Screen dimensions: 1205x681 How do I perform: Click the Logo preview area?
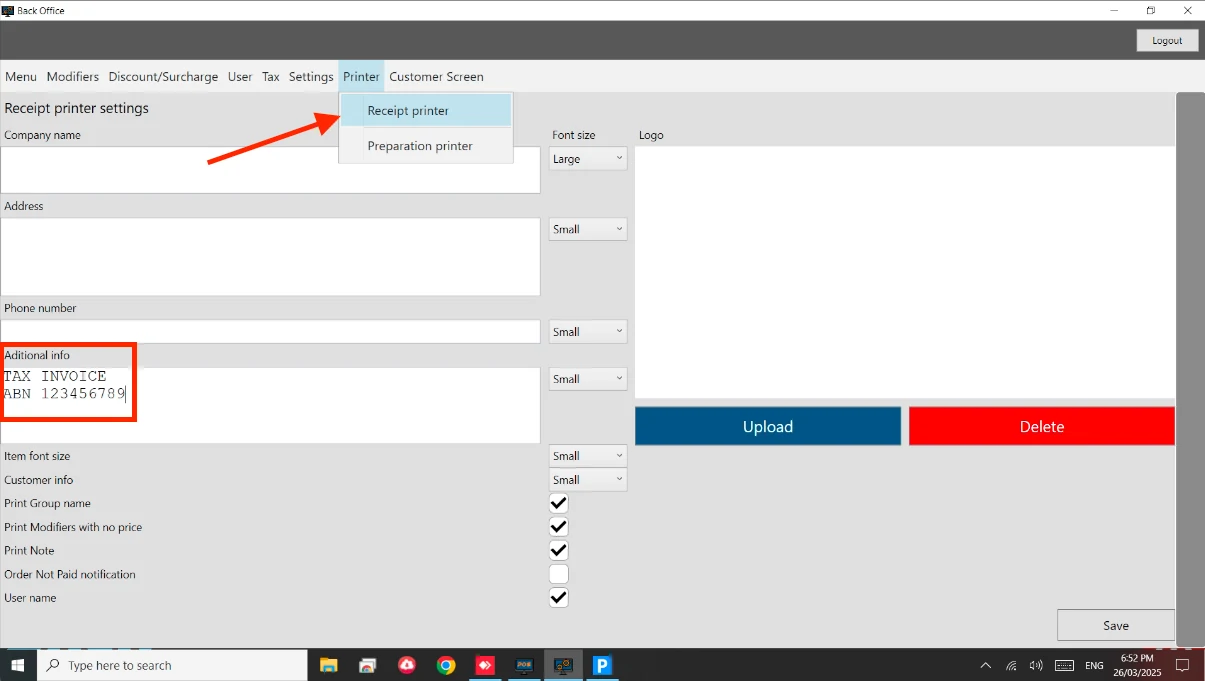click(905, 272)
